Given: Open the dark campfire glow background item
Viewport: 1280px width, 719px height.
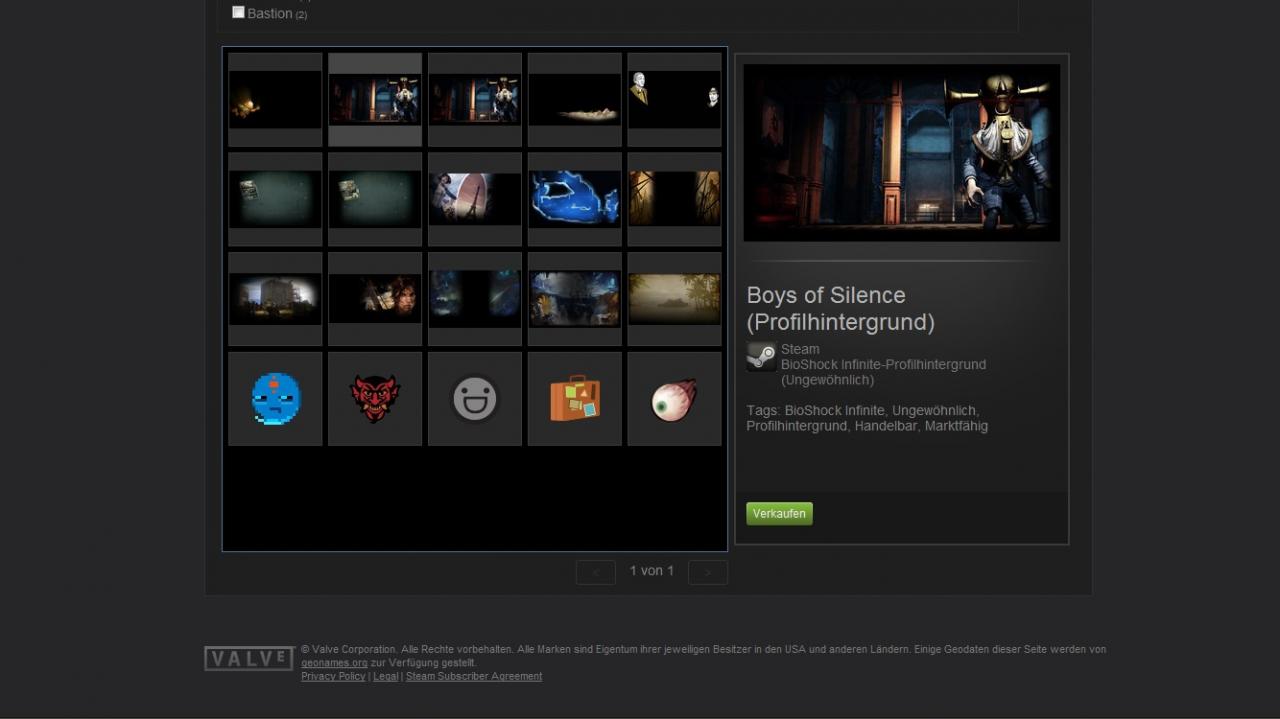Looking at the screenshot, I should (275, 99).
